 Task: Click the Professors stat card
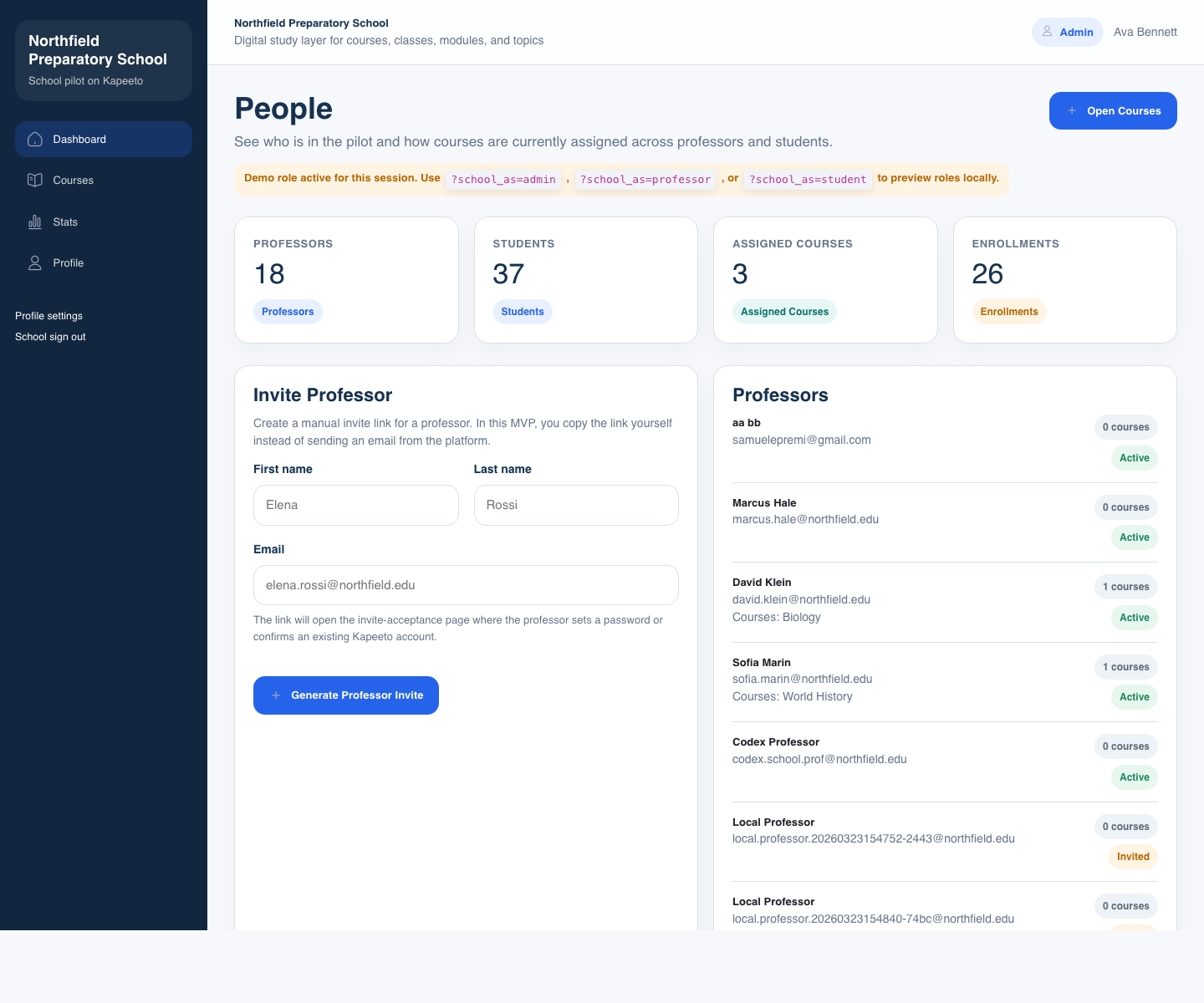(346, 279)
